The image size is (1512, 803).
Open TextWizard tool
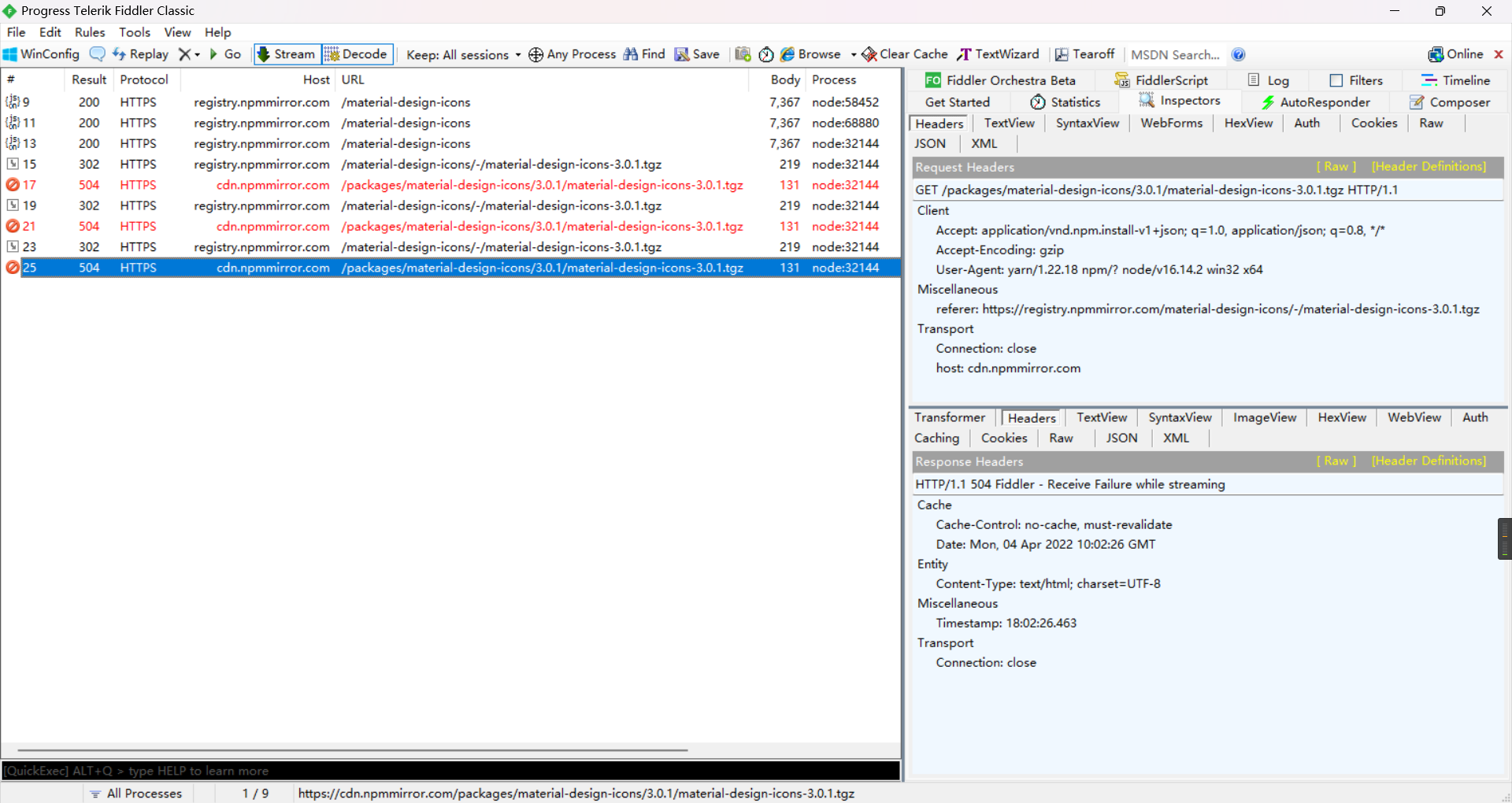998,54
